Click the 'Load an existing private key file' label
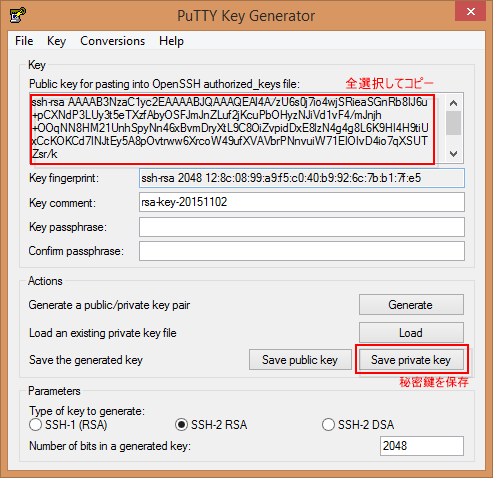This screenshot has width=493, height=478. 103,333
